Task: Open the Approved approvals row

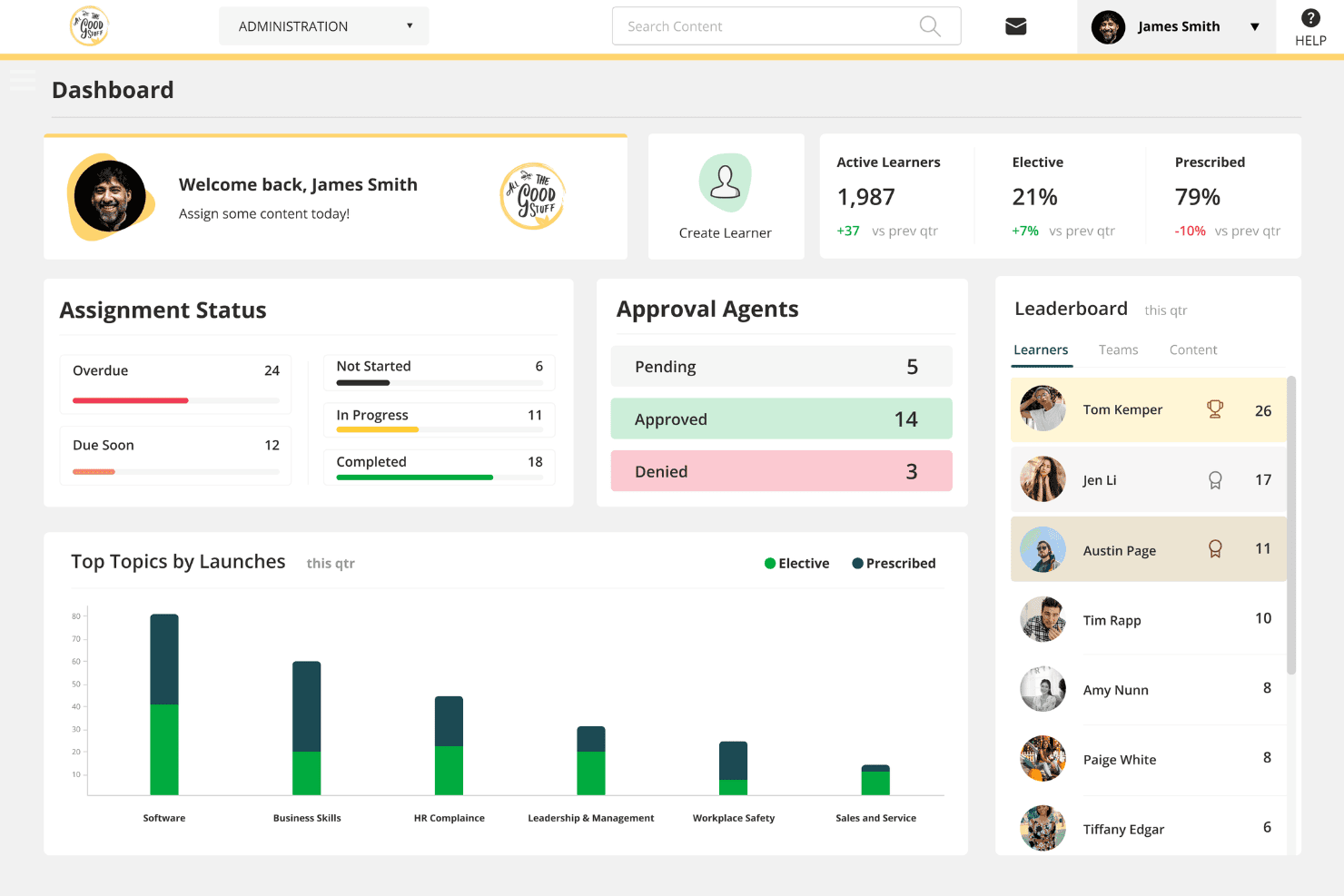Action: pos(781,418)
